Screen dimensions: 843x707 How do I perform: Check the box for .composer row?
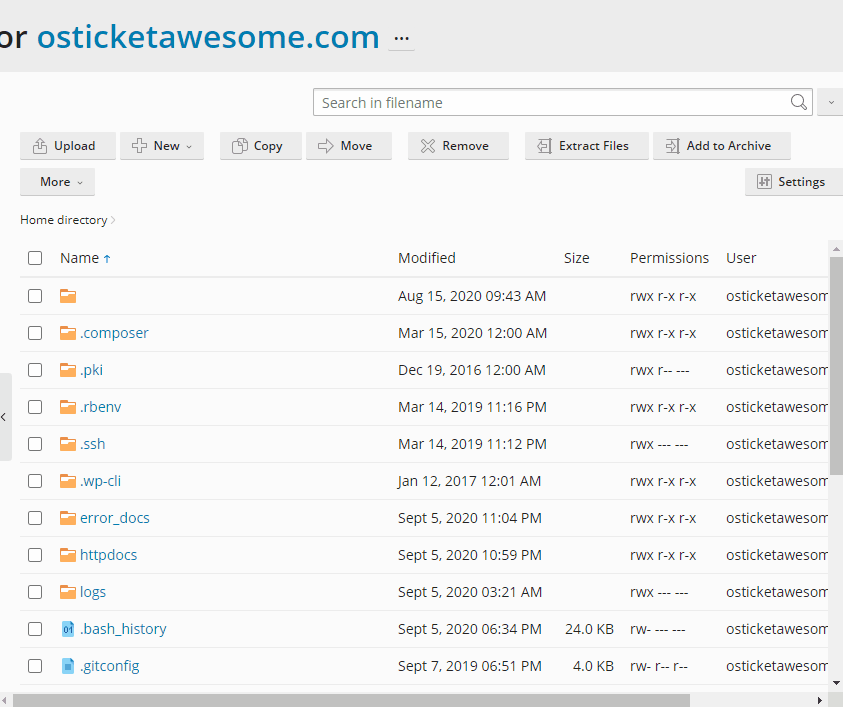35,333
